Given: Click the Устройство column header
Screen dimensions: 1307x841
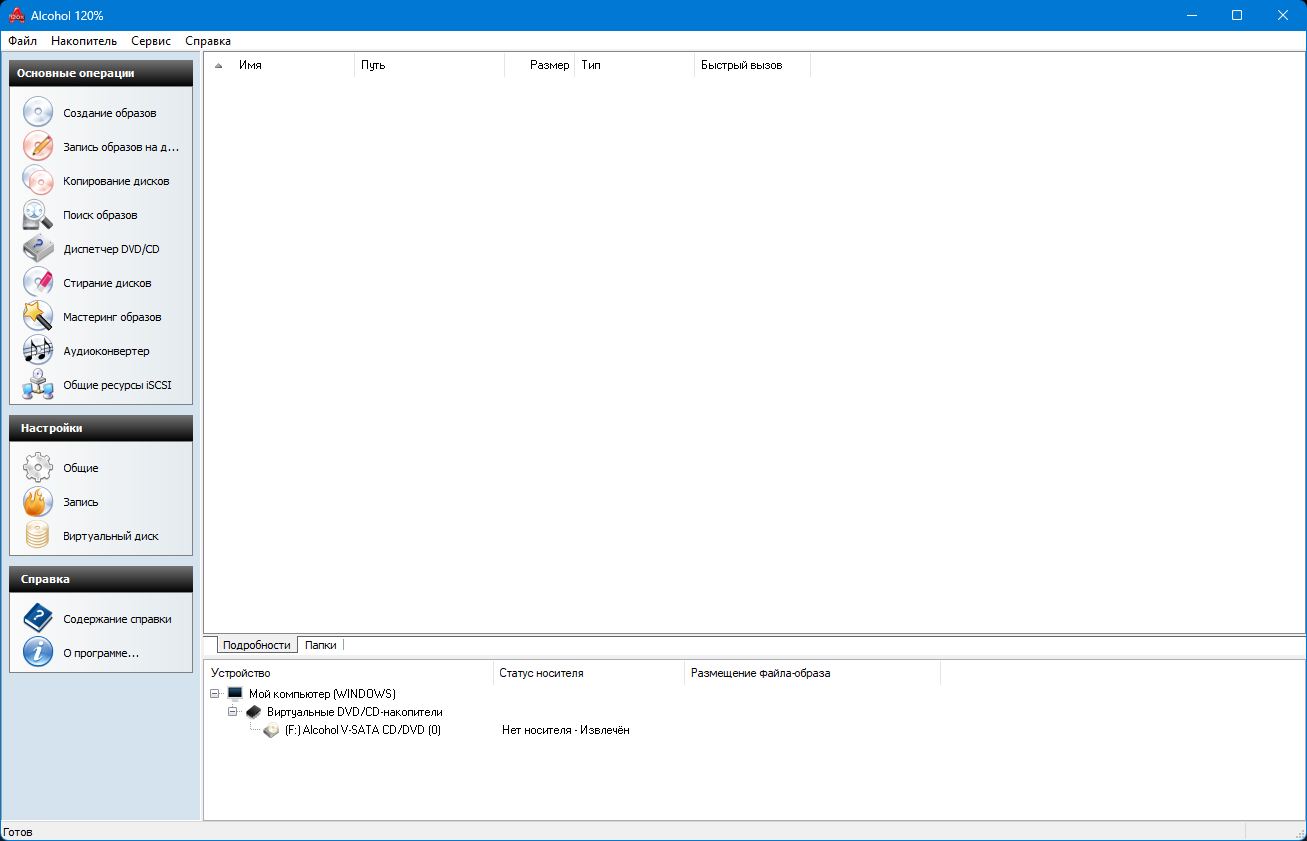Looking at the screenshot, I should (349, 673).
